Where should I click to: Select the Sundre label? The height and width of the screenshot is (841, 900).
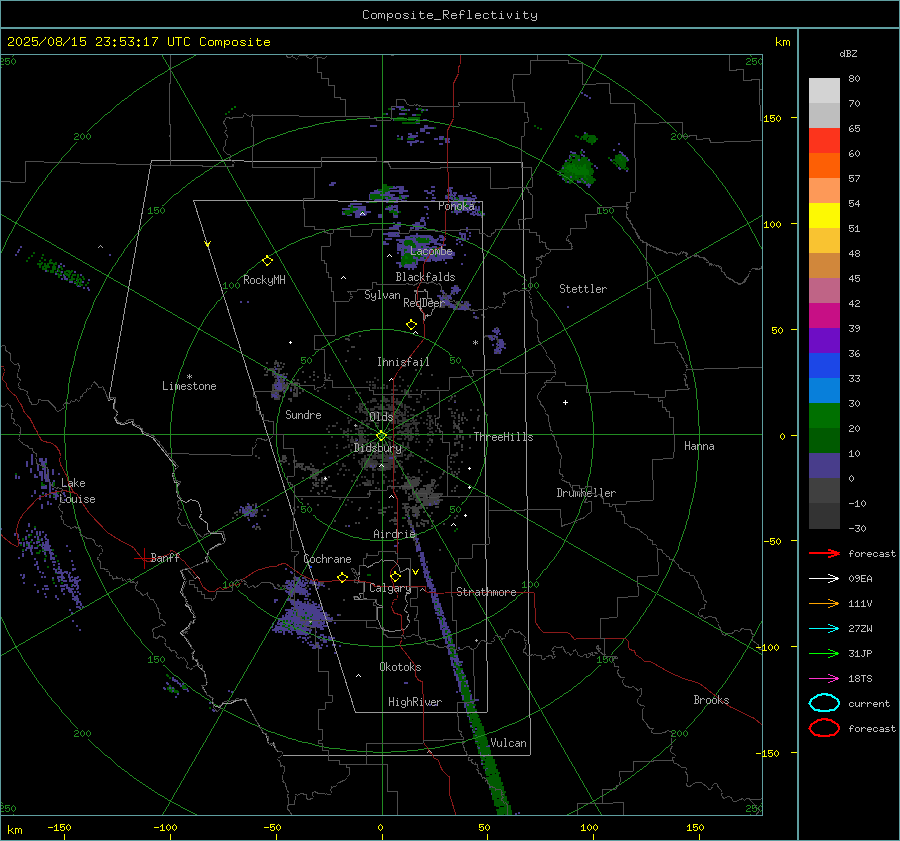pos(303,414)
